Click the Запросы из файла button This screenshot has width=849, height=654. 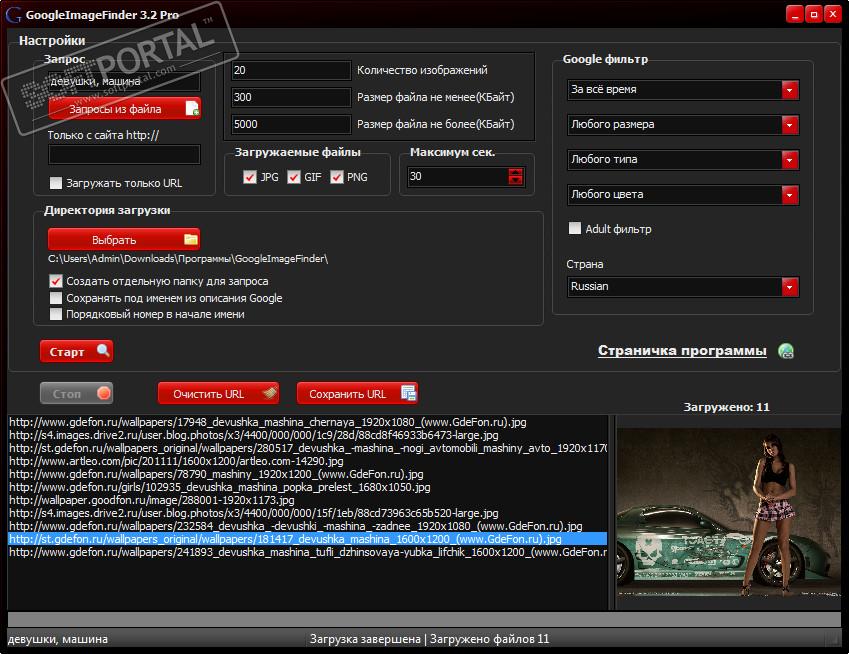125,109
